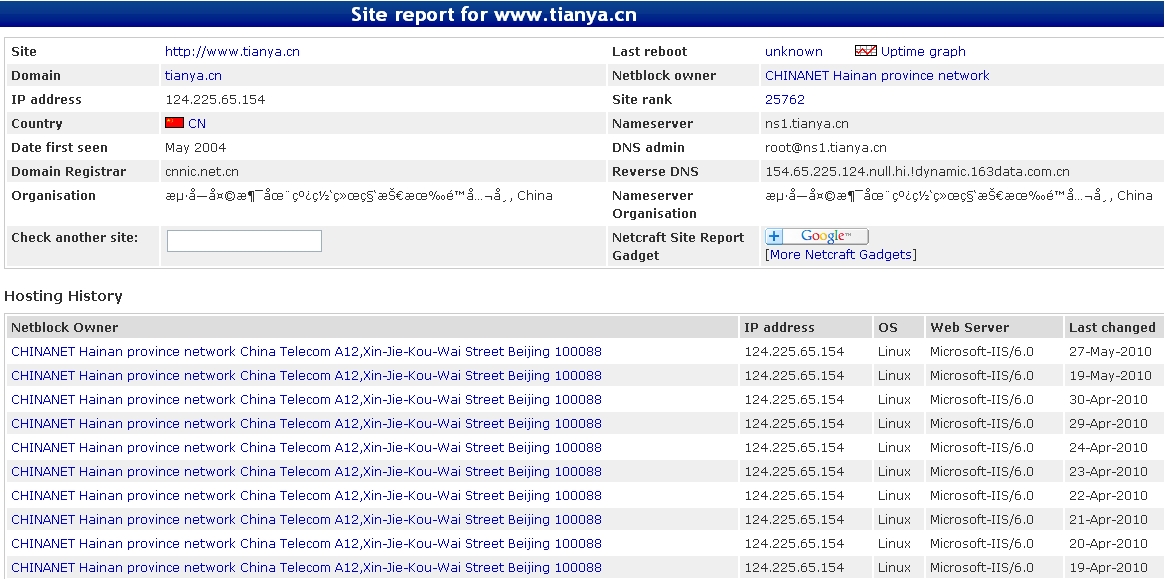Image resolution: width=1165 pixels, height=580 pixels.
Task: Click the Reverse DNS 163data.com.cn value
Action: (918, 172)
